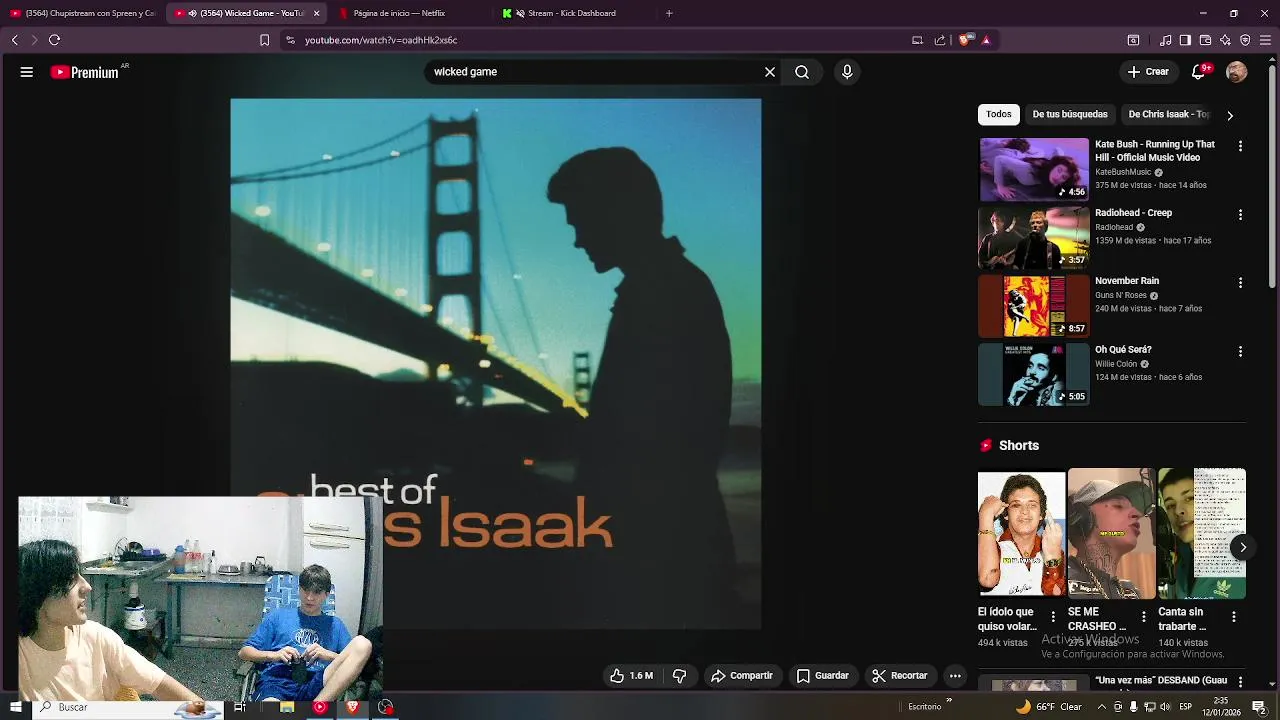Open the account avatar menu

(x=1237, y=72)
